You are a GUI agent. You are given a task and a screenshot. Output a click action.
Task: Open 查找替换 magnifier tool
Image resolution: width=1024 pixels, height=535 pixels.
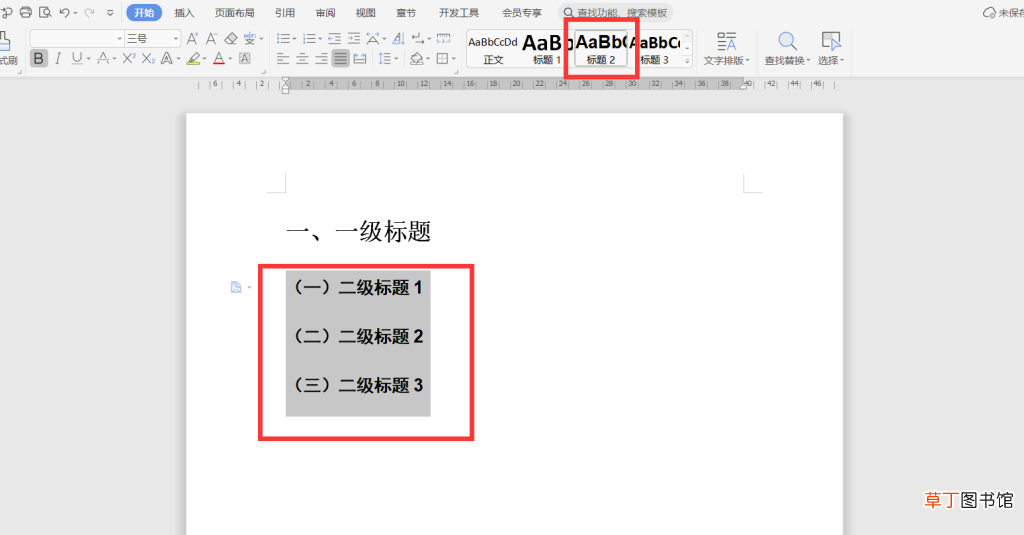click(x=787, y=48)
